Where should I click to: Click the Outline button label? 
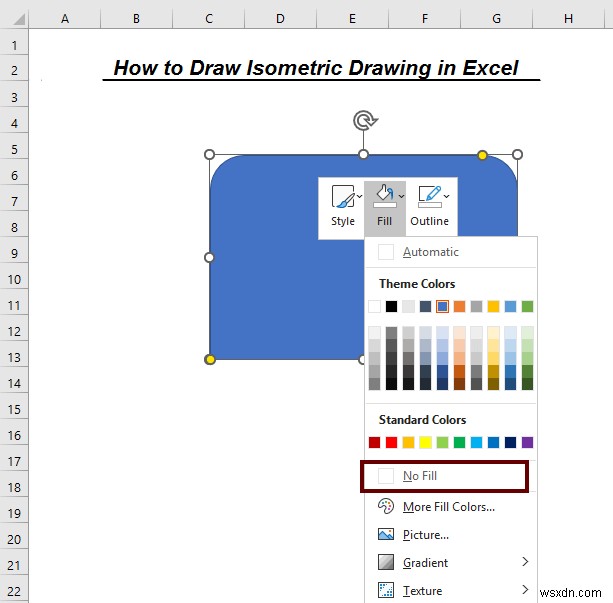pos(430,221)
